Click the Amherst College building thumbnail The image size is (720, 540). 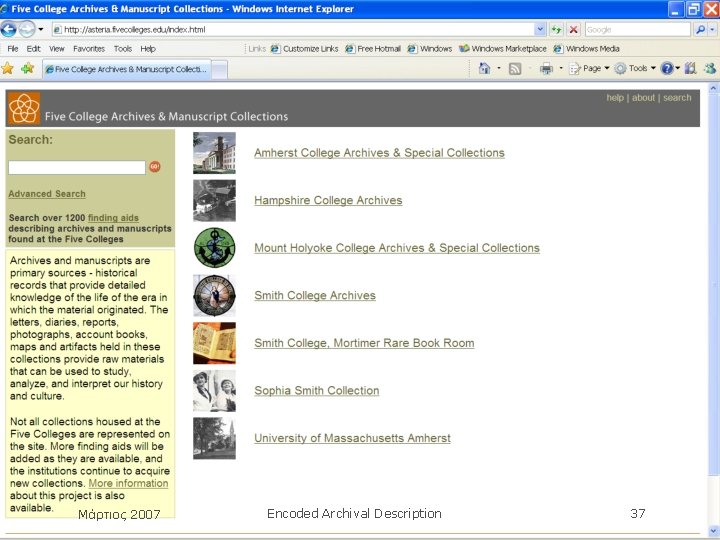pos(214,153)
